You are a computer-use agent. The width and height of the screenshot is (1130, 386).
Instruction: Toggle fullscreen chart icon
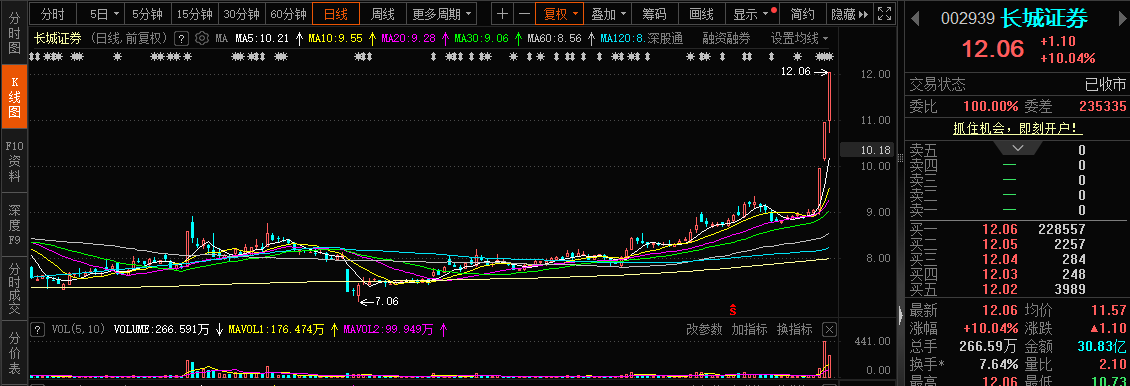click(886, 14)
